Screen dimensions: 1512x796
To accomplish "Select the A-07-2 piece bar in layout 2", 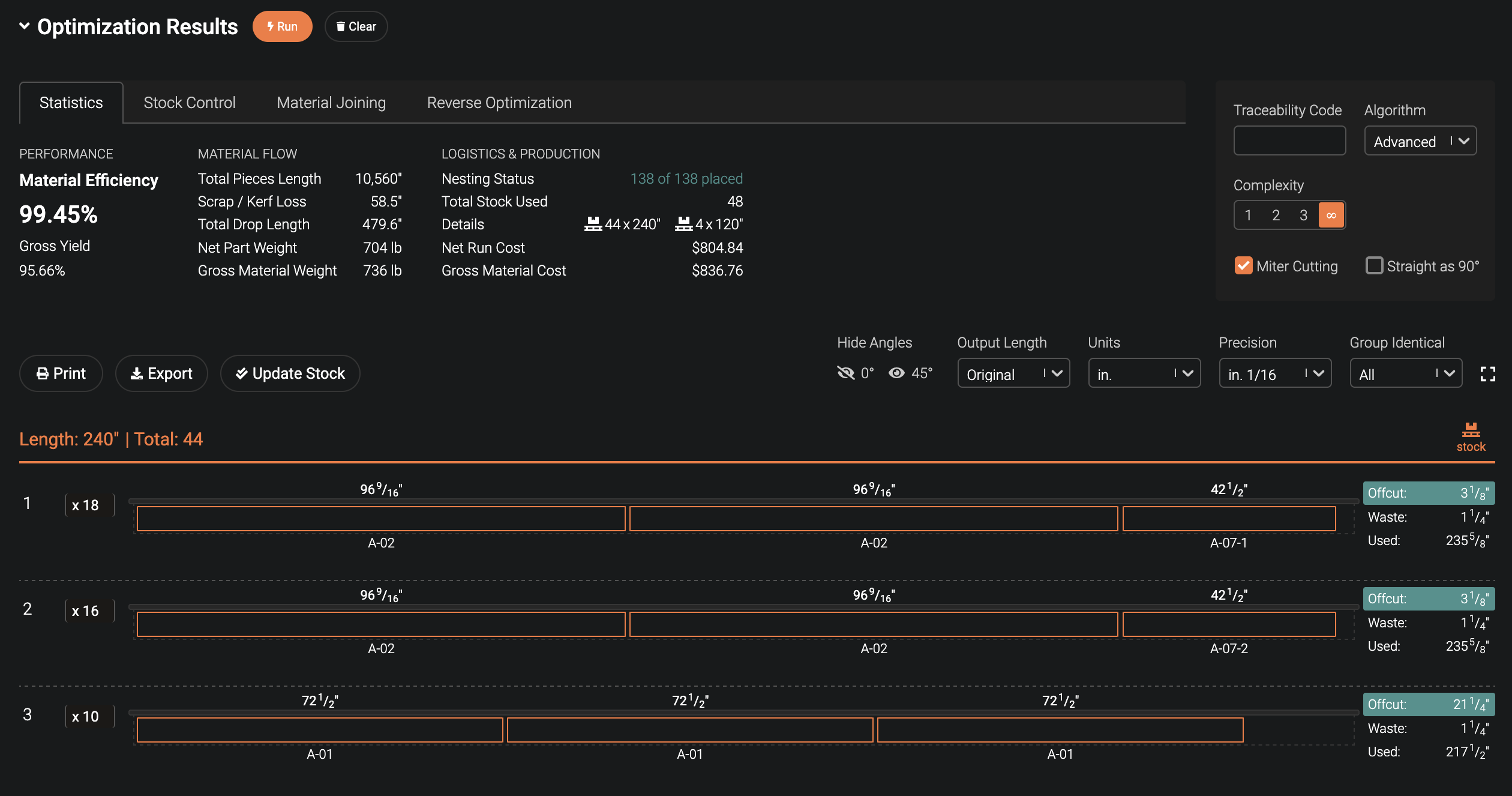I will point(1229,624).
